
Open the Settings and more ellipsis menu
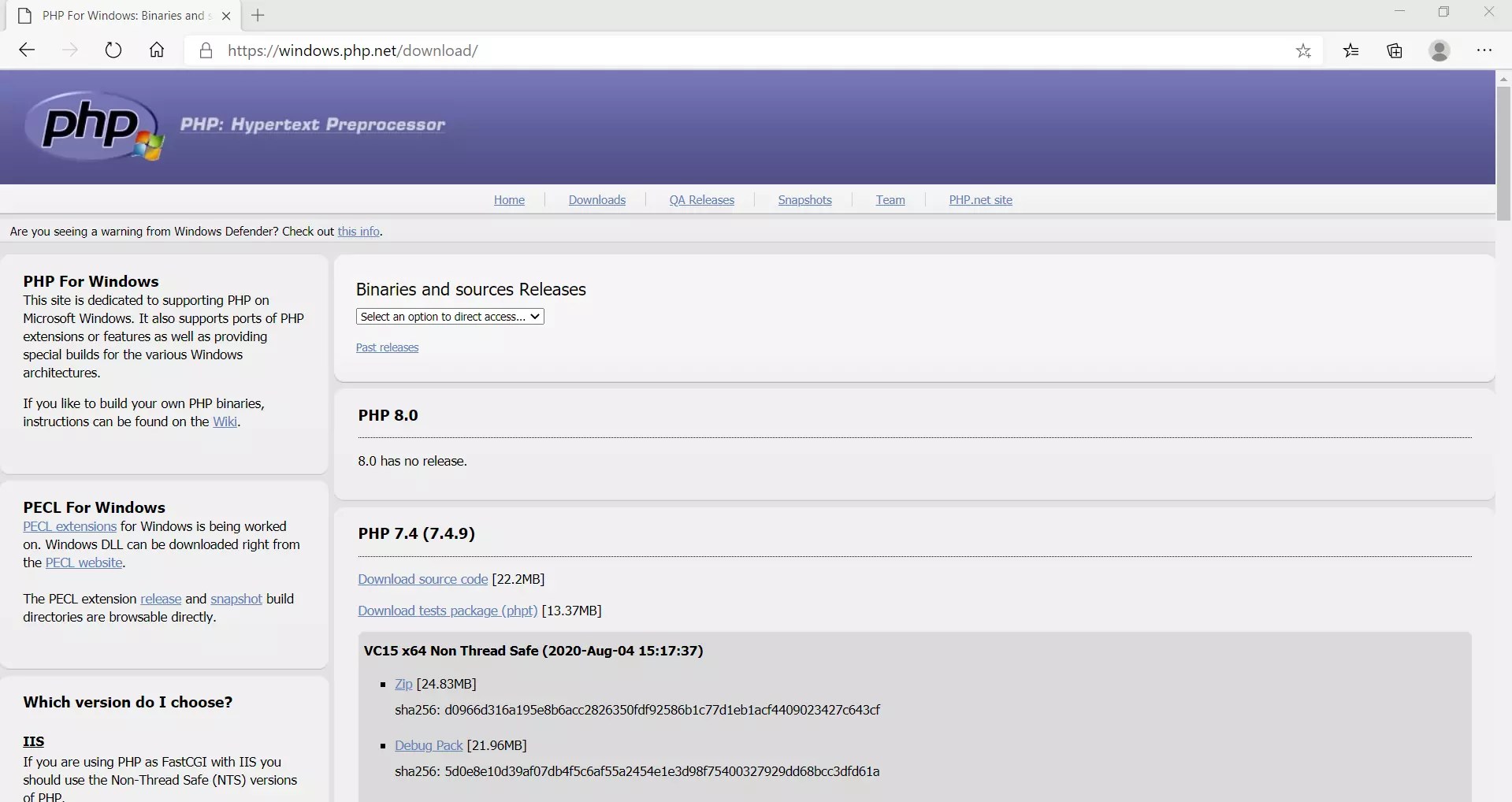tap(1484, 50)
